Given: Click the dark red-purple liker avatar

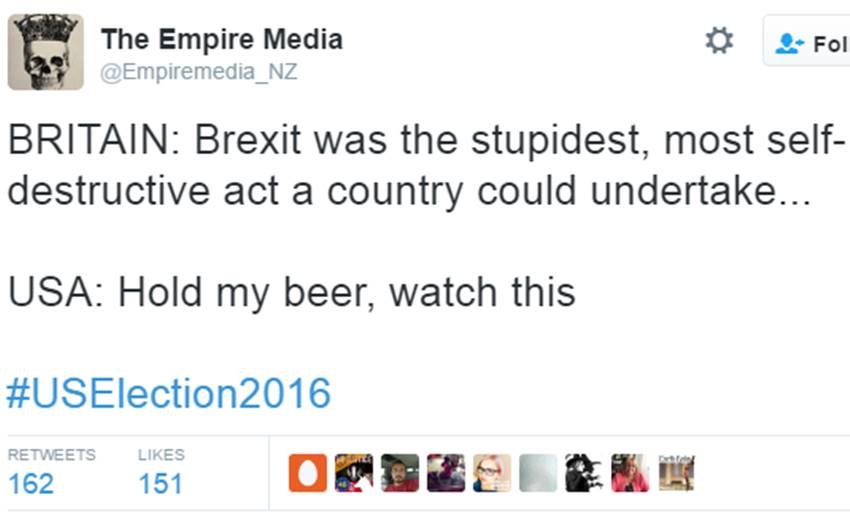Looking at the screenshot, I should (x=446, y=473).
